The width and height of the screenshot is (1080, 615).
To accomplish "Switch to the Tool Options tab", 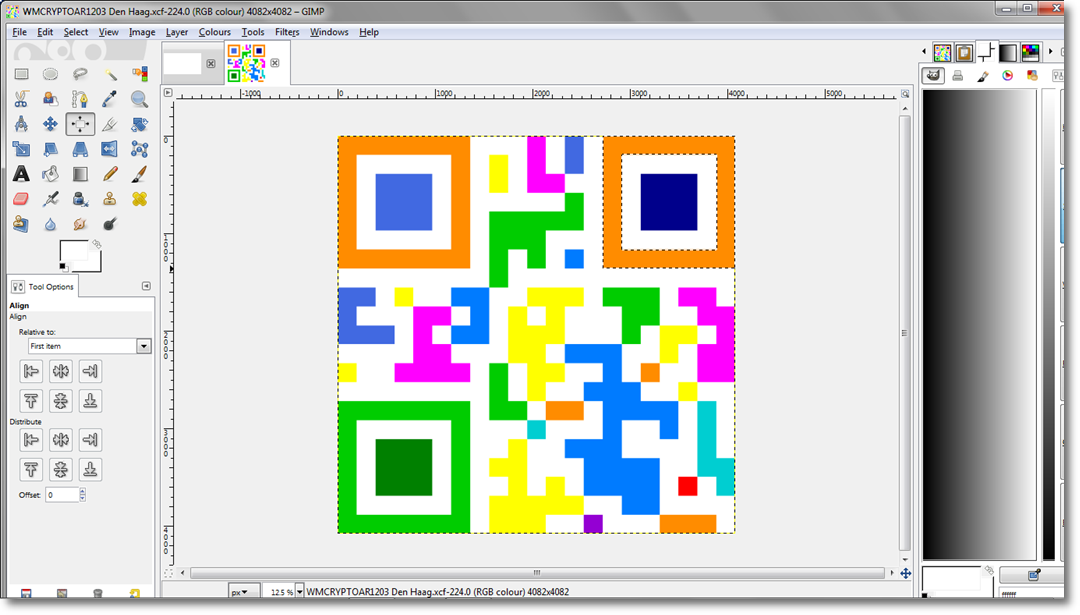I will click(x=43, y=286).
